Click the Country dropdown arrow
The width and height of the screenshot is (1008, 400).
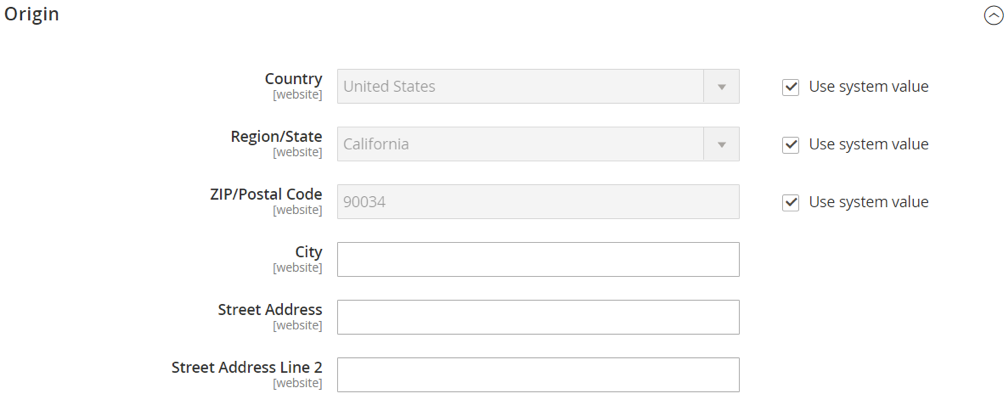pos(721,87)
